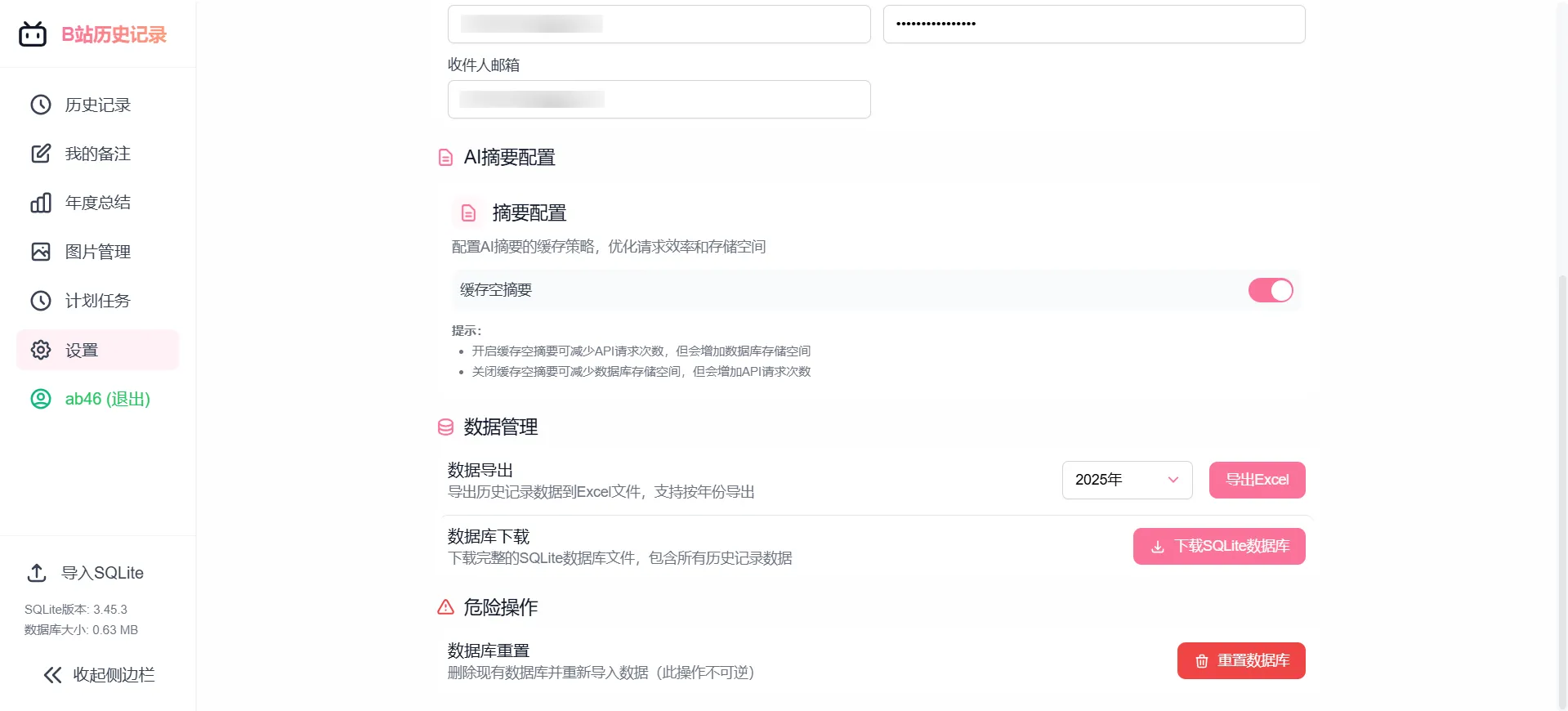
Task: Open the 2025年 year dropdown
Action: [1128, 480]
